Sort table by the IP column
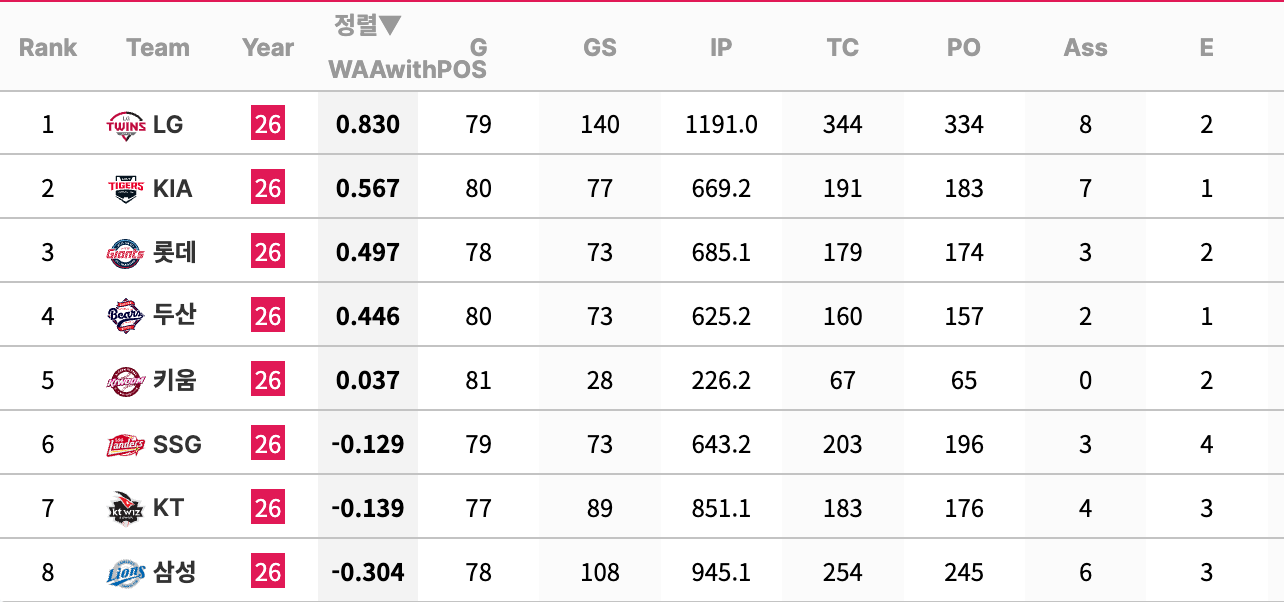This screenshot has height=602, width=1284. (x=721, y=47)
